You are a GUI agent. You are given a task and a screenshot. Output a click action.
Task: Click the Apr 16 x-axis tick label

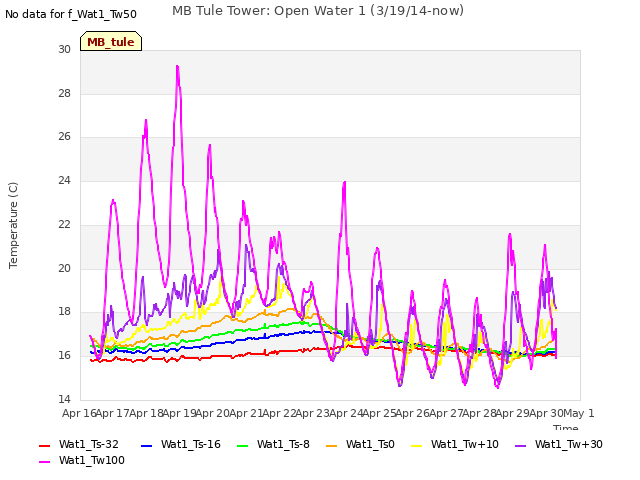pos(79,413)
